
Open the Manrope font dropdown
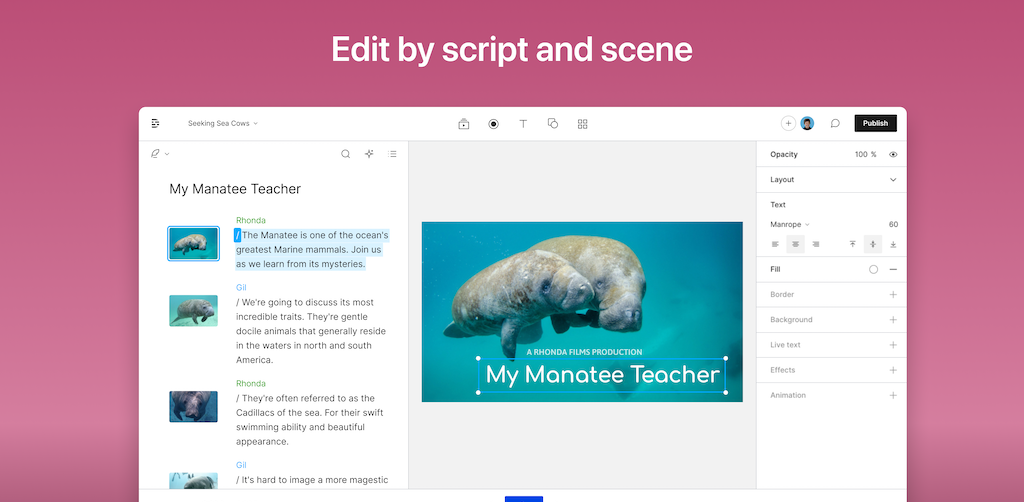[790, 225]
